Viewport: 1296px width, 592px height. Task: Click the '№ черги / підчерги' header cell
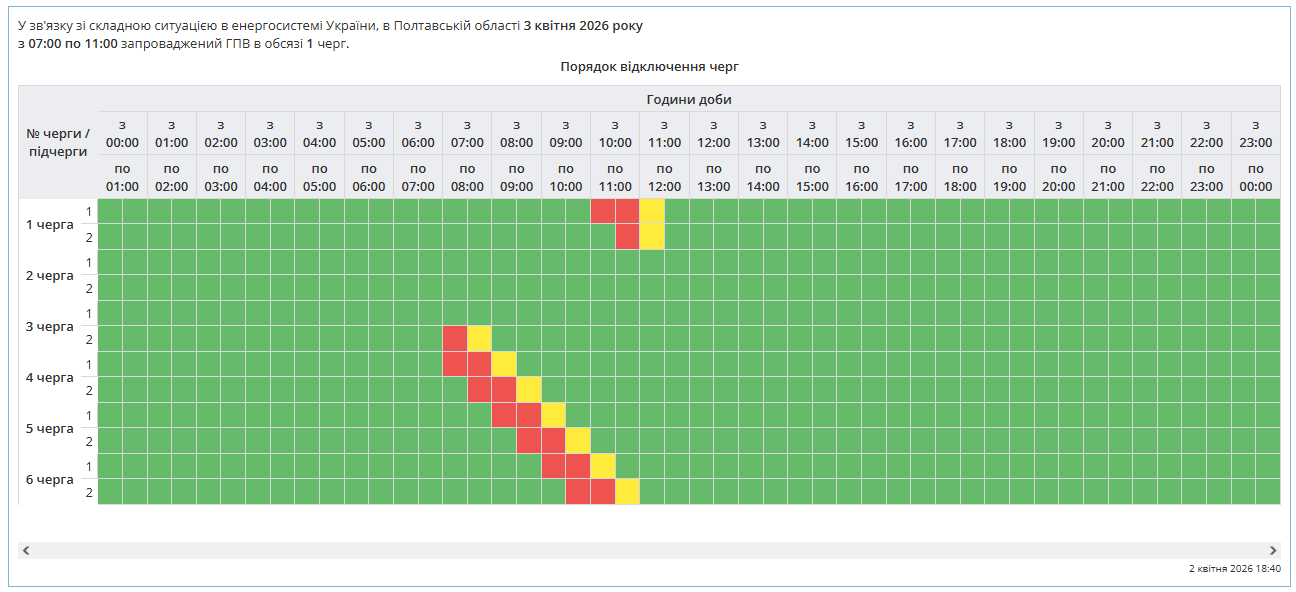[58, 142]
